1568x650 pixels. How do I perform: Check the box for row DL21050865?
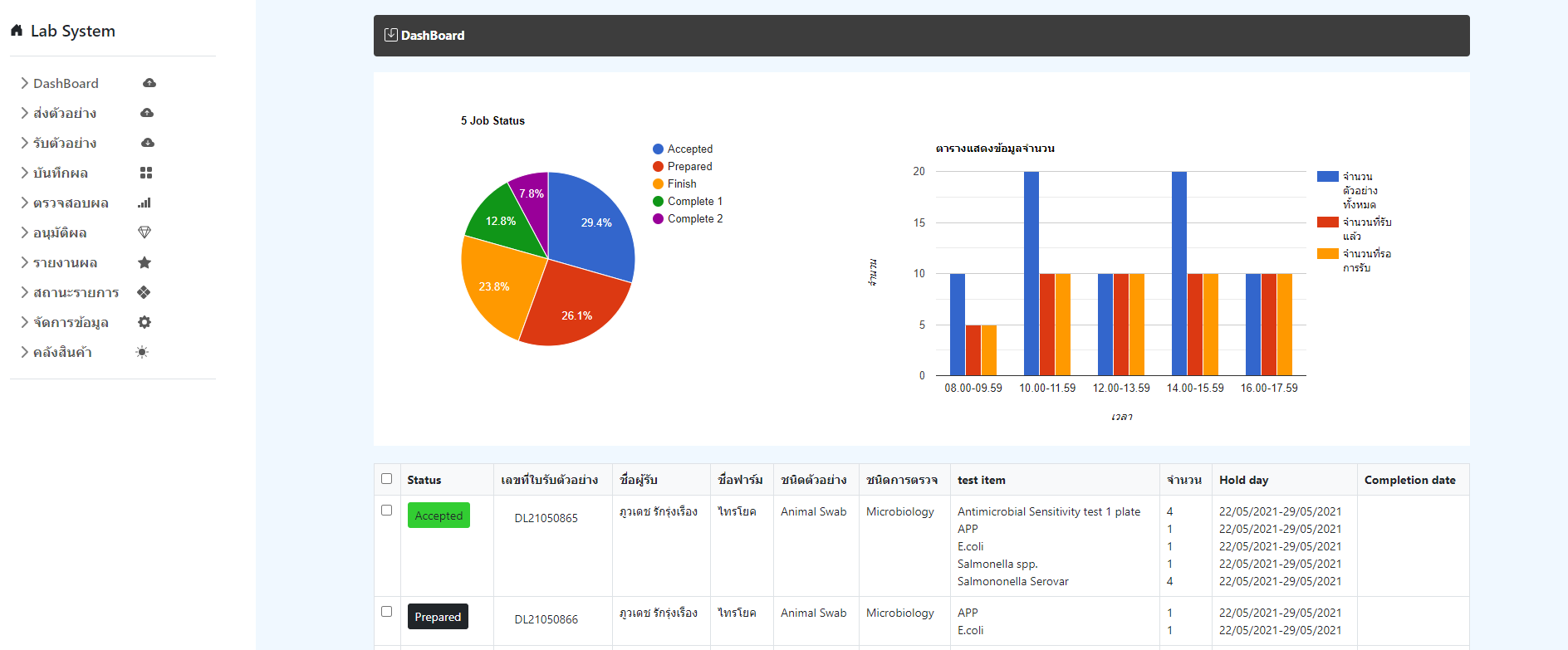(x=386, y=511)
